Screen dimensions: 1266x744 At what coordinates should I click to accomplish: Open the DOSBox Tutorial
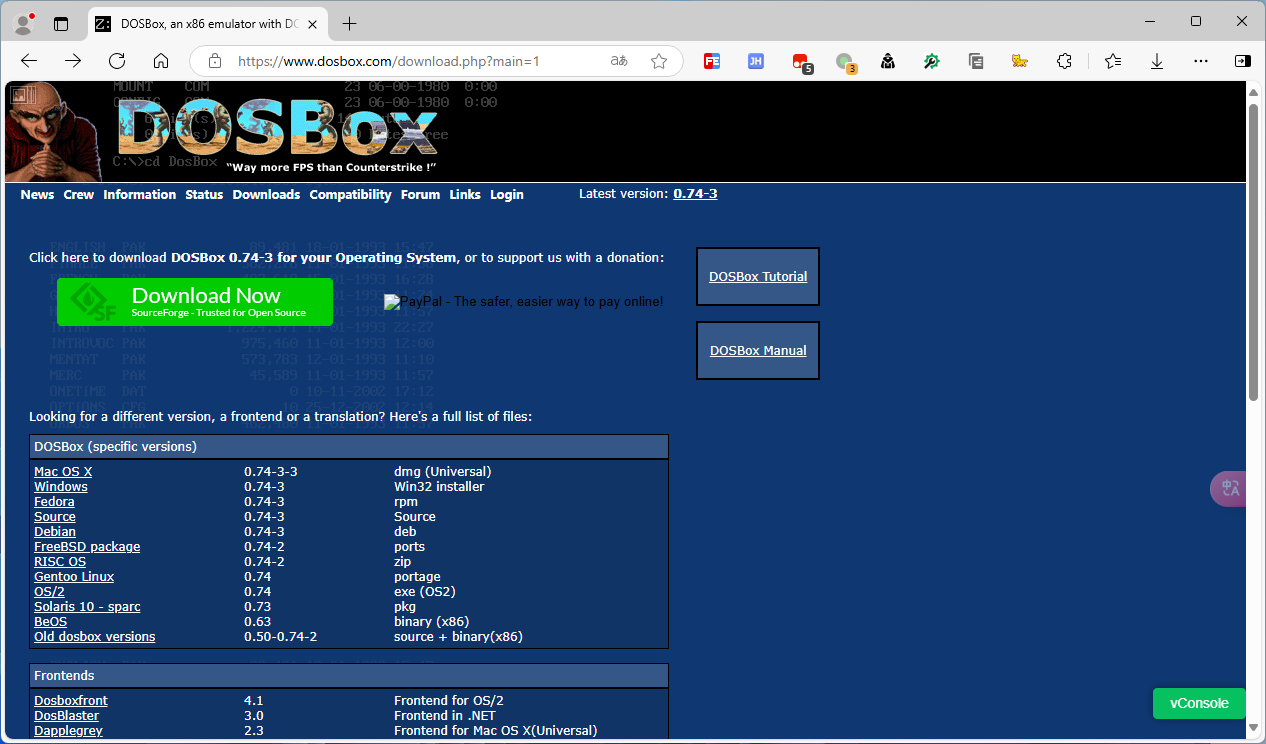pyautogui.click(x=758, y=277)
